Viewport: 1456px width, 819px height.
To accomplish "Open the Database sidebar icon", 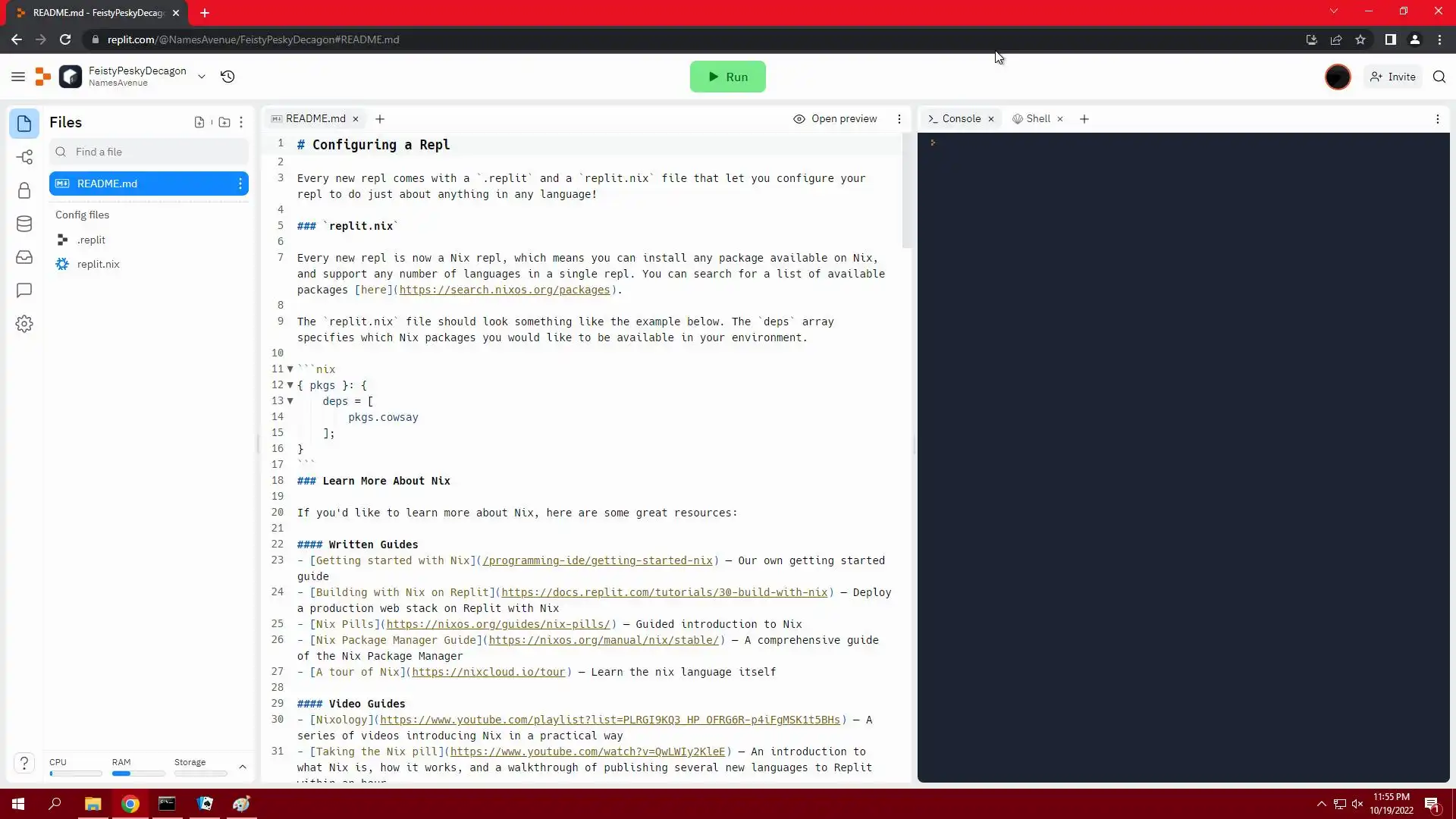I will [x=24, y=224].
